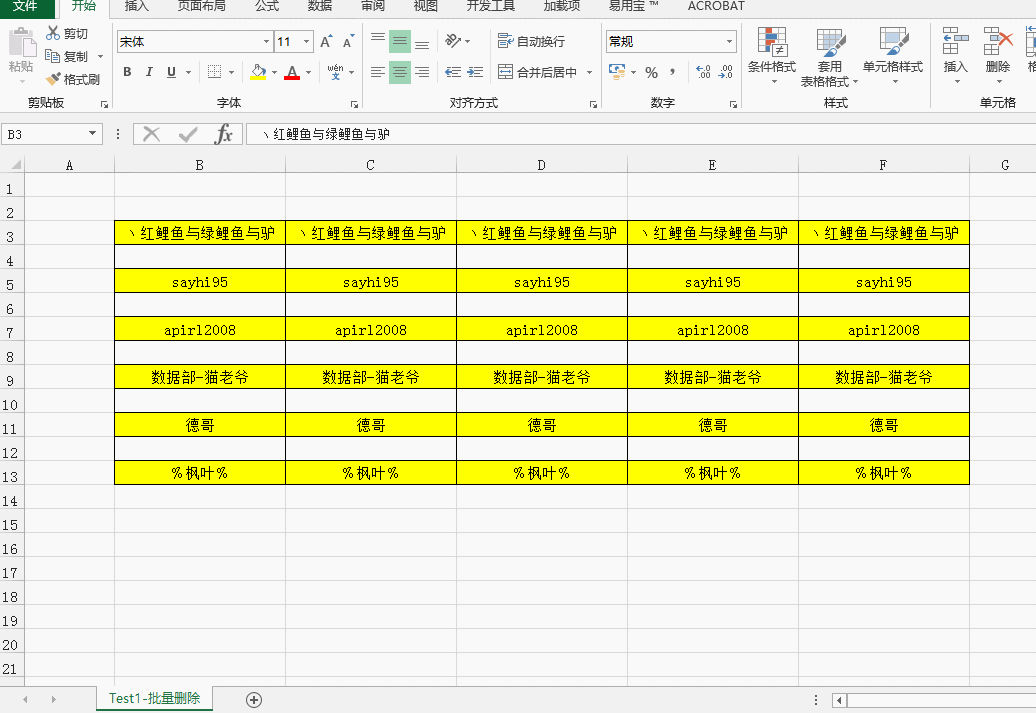Toggle Wrap Text (自动换行)
This screenshot has width=1036, height=713.
(x=531, y=41)
